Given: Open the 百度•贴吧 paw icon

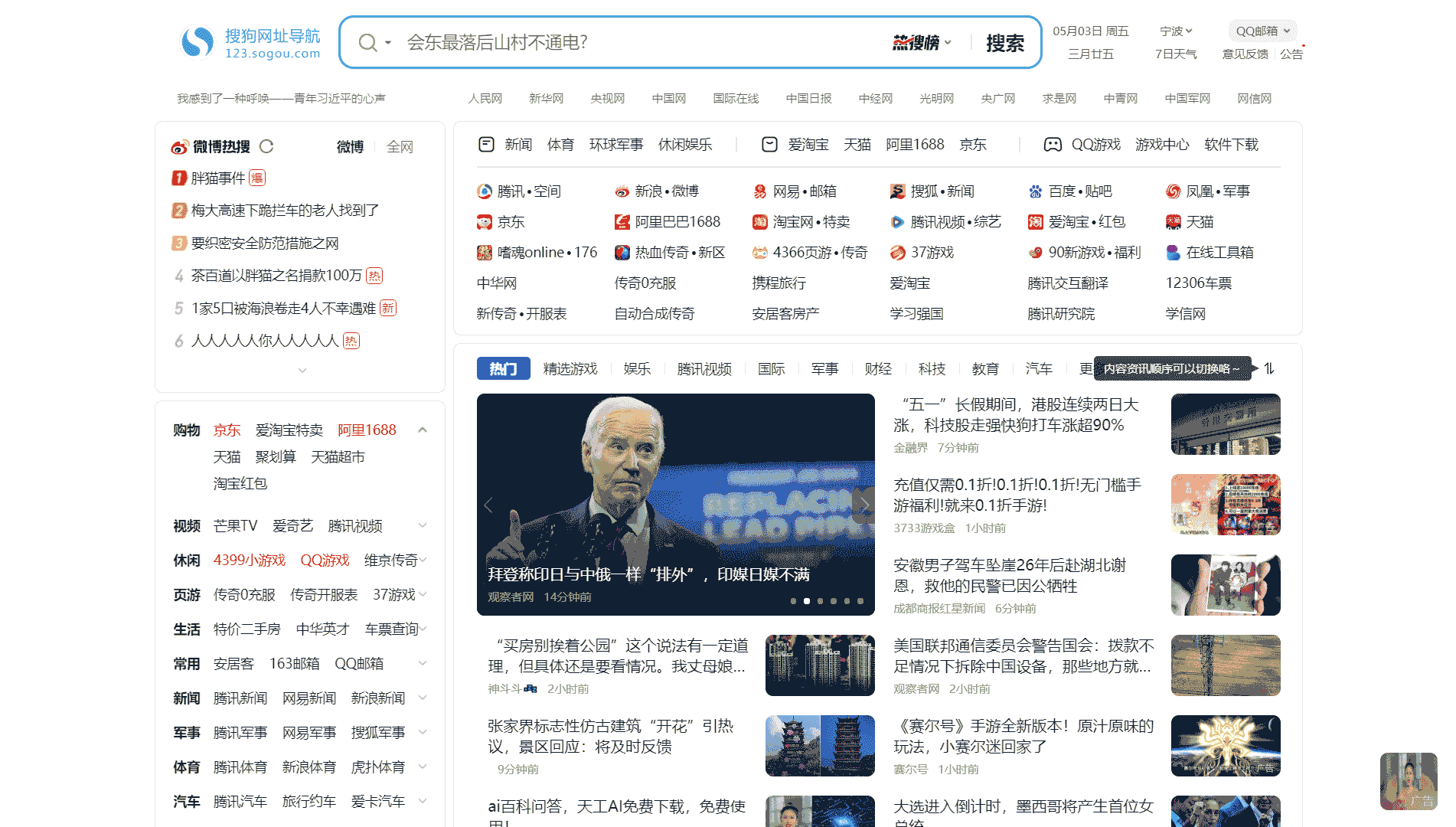Looking at the screenshot, I should 1036,191.
